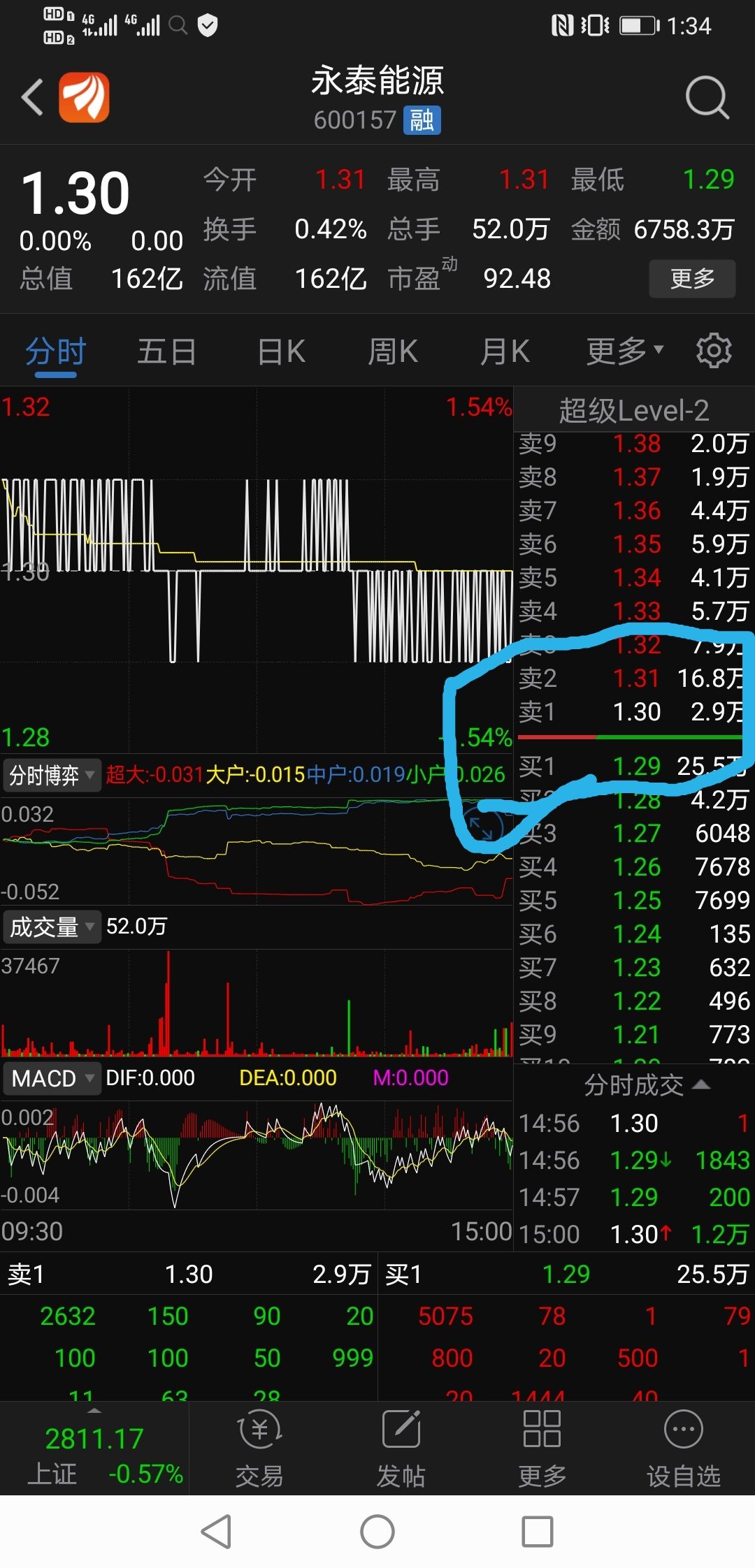
Task: Tap the volume bar chart
Action: point(257,1003)
